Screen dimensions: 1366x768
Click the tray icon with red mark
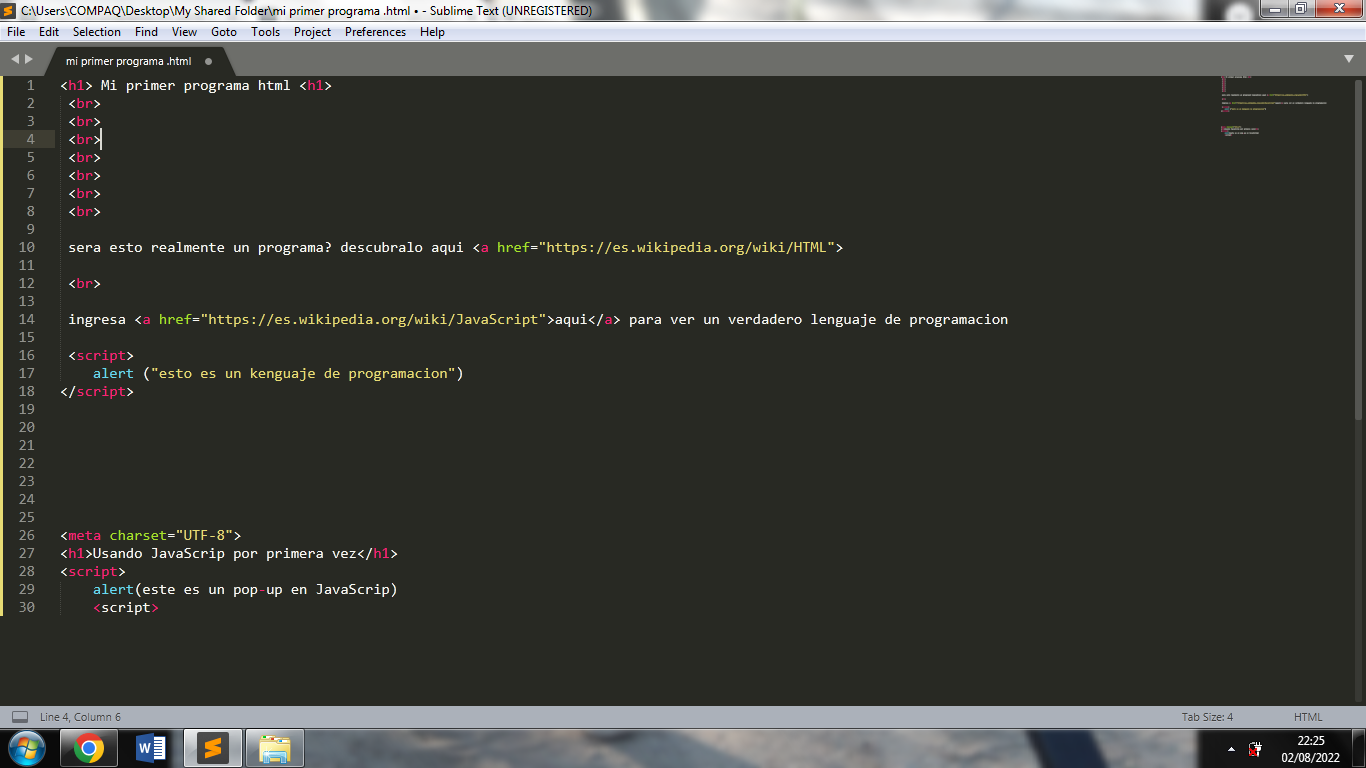(1255, 749)
